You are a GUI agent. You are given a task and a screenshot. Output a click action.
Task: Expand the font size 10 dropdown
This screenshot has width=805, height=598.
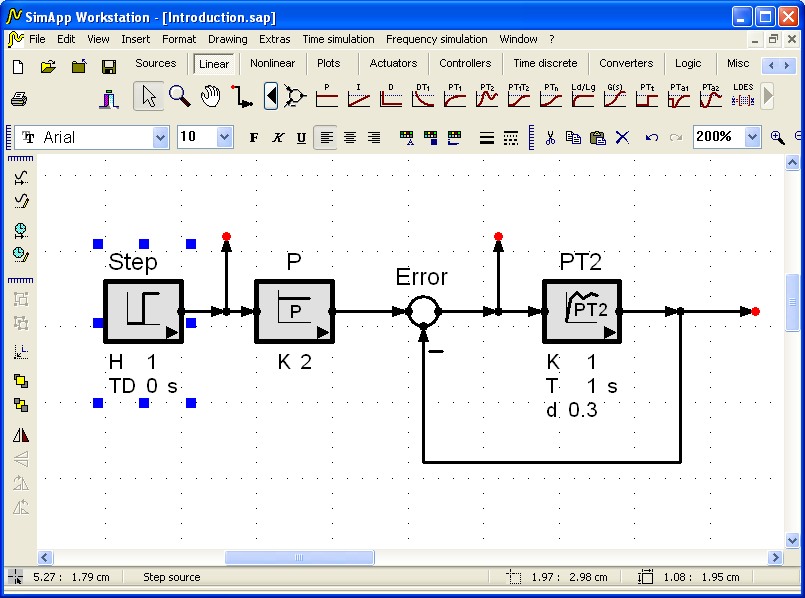pos(224,138)
